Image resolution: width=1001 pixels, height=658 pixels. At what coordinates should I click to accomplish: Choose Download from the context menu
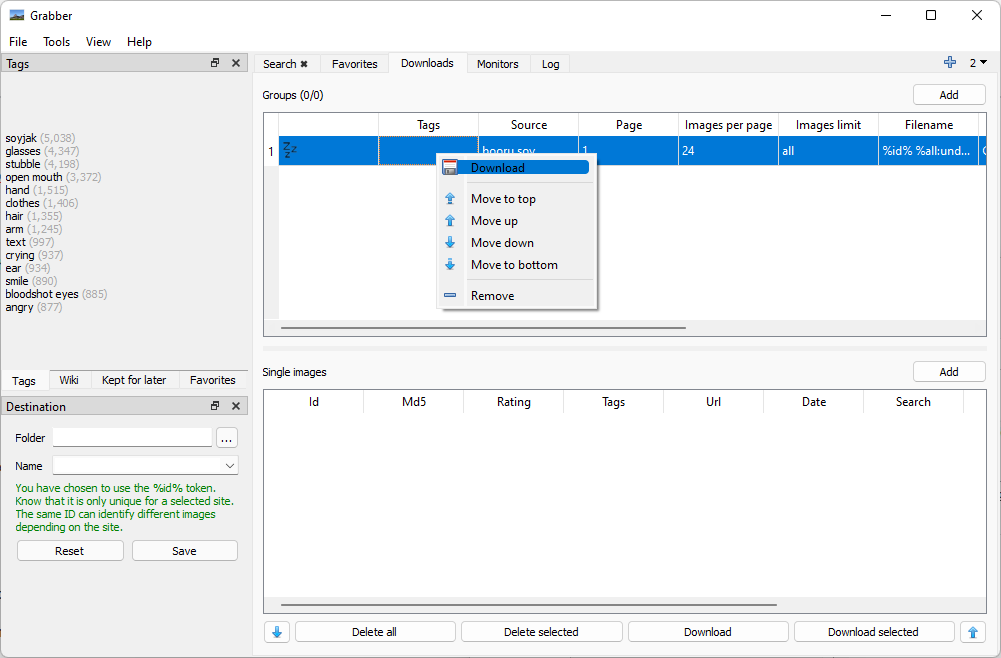(x=497, y=168)
